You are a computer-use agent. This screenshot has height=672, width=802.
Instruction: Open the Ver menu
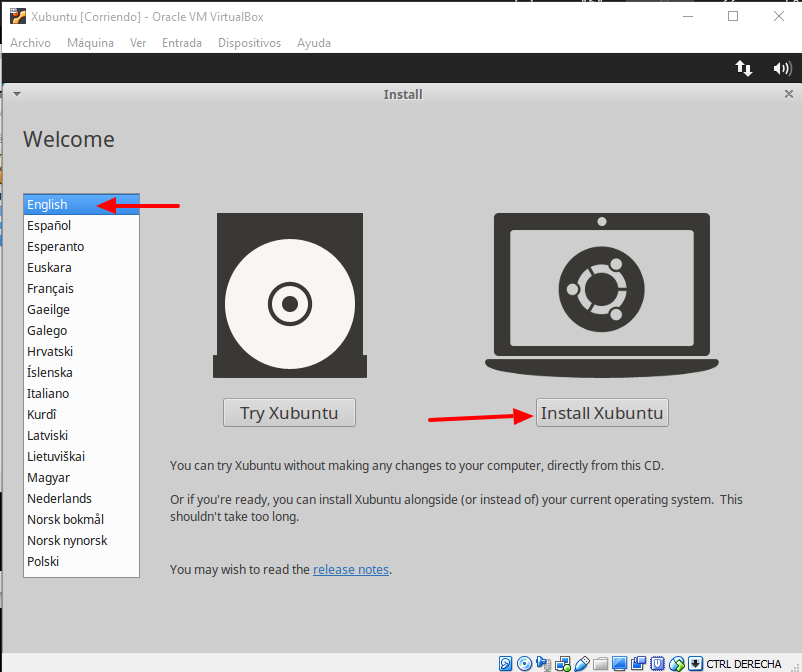tap(138, 43)
